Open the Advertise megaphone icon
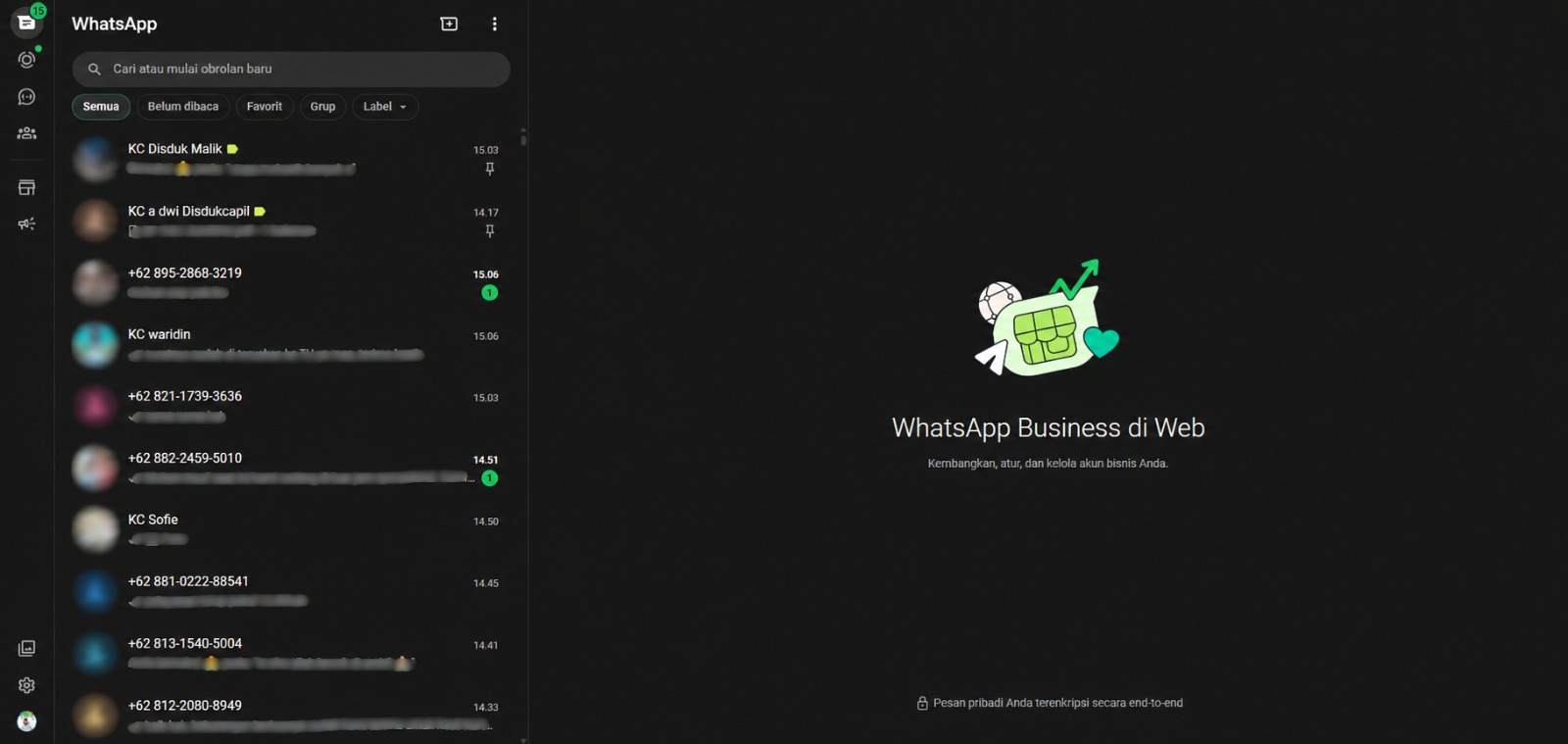Viewport: 1568px width, 744px height. pyautogui.click(x=26, y=223)
